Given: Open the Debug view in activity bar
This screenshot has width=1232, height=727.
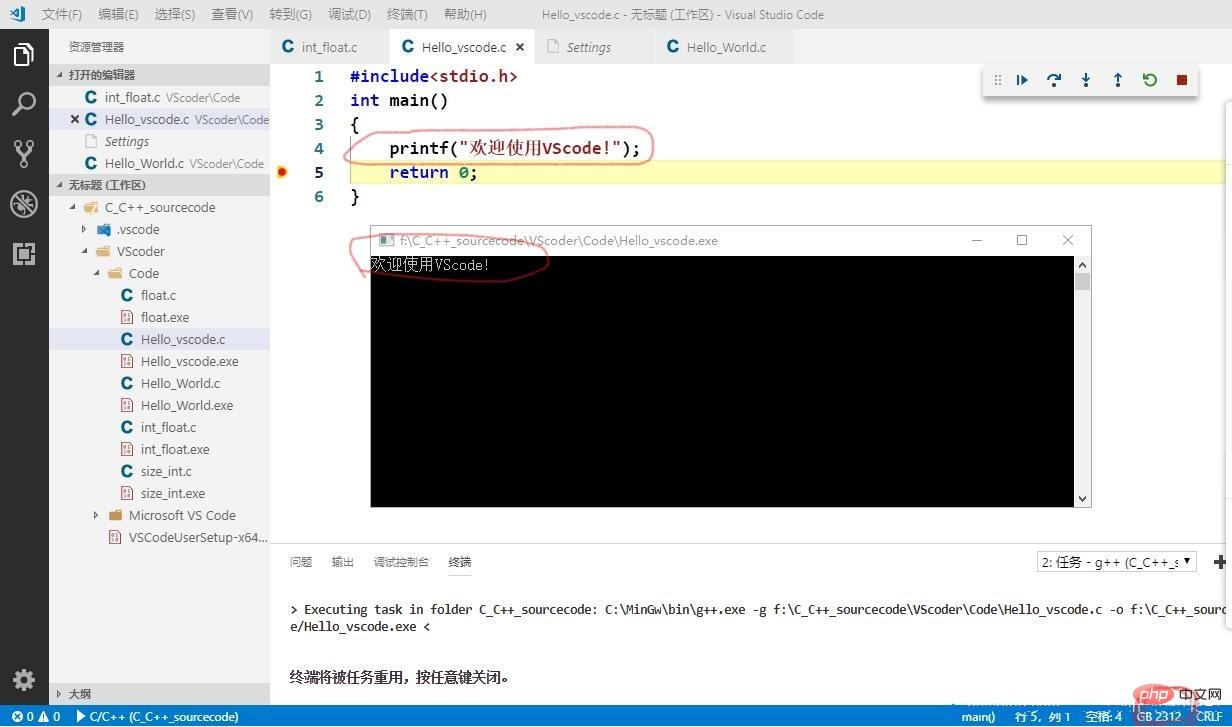Looking at the screenshot, I should [x=24, y=204].
